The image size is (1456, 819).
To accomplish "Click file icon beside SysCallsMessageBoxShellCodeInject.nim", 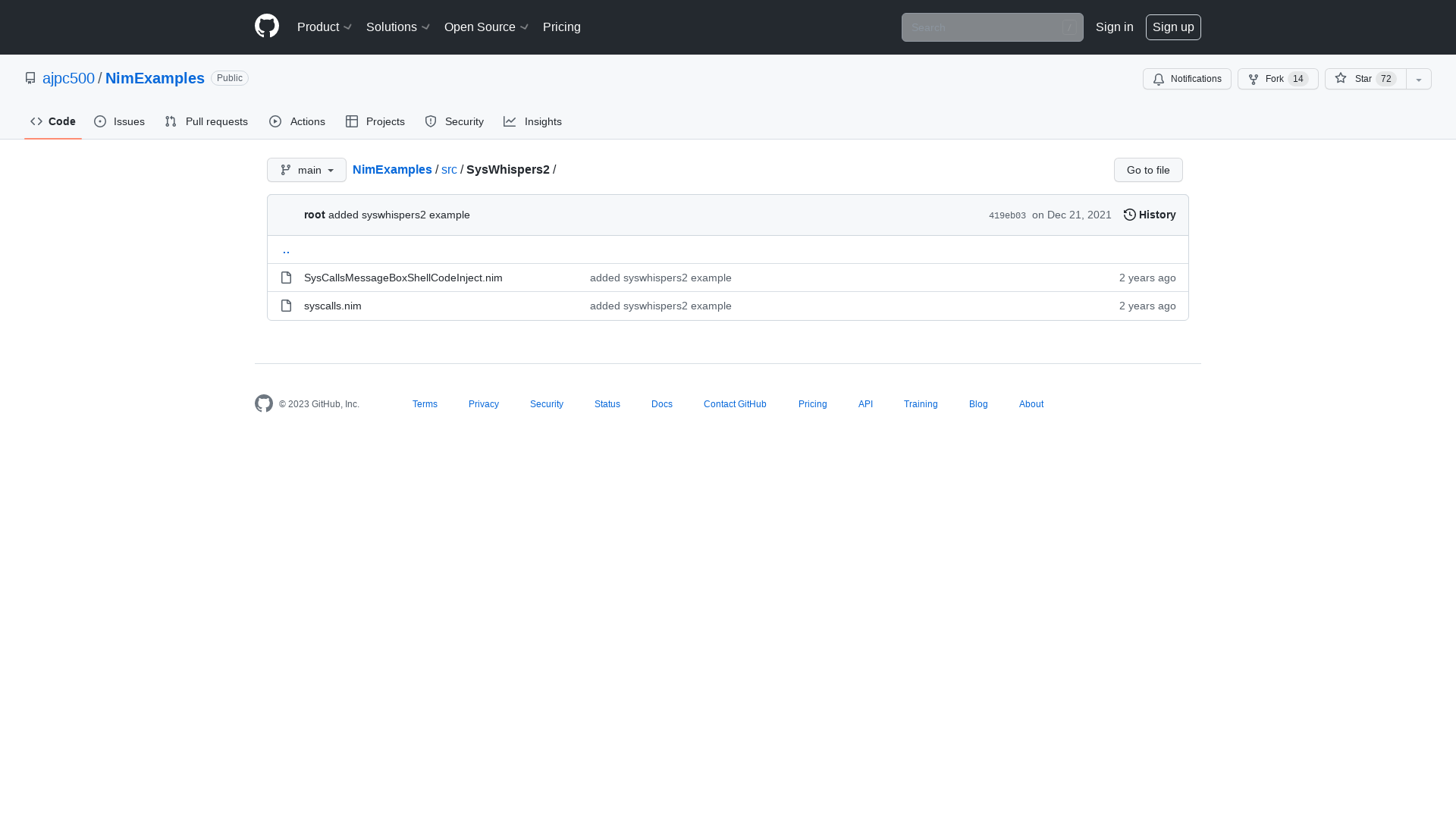I will tap(286, 278).
